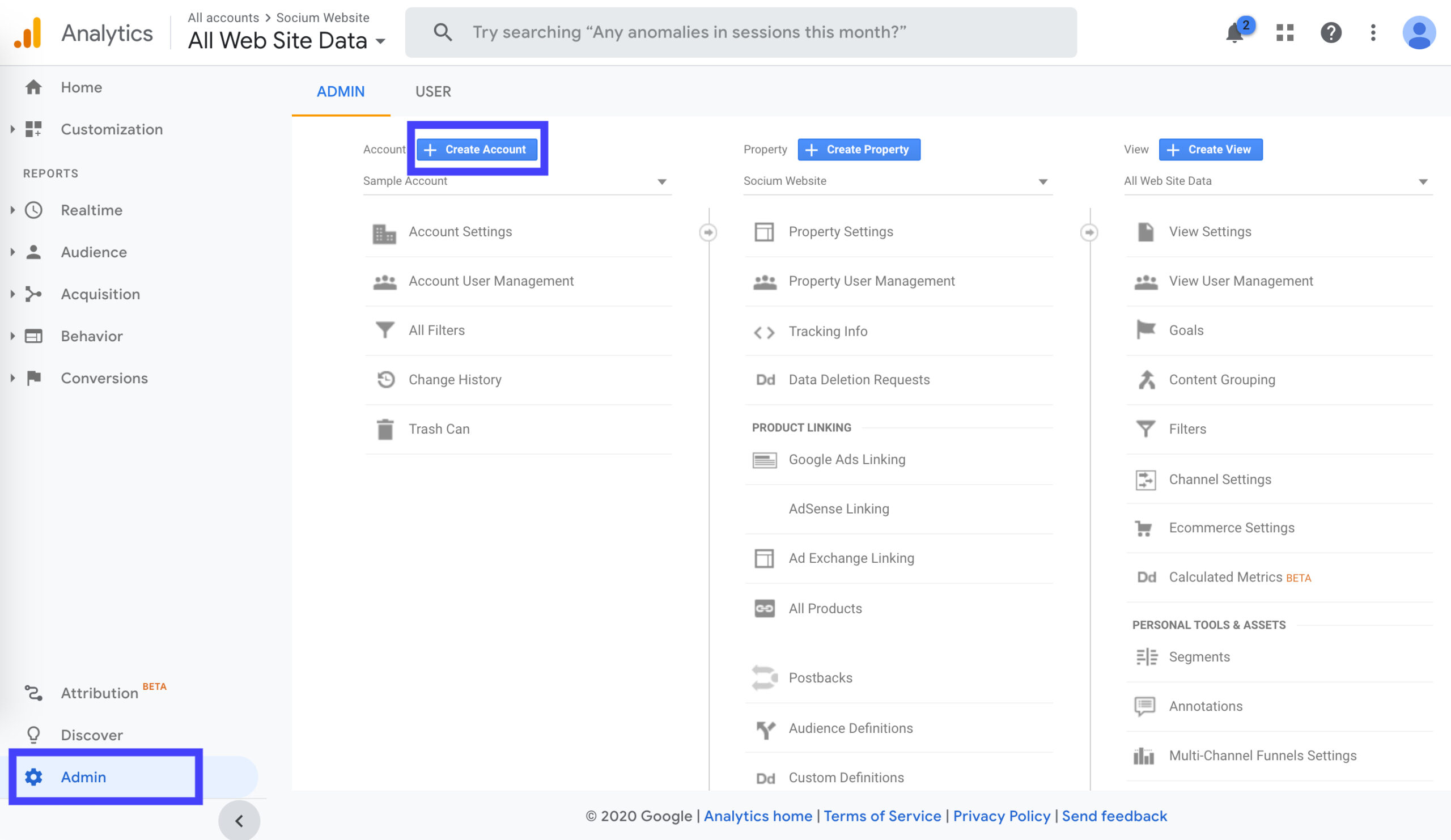The width and height of the screenshot is (1451, 840).
Task: Open the three-dot more options menu
Action: click(x=1373, y=33)
